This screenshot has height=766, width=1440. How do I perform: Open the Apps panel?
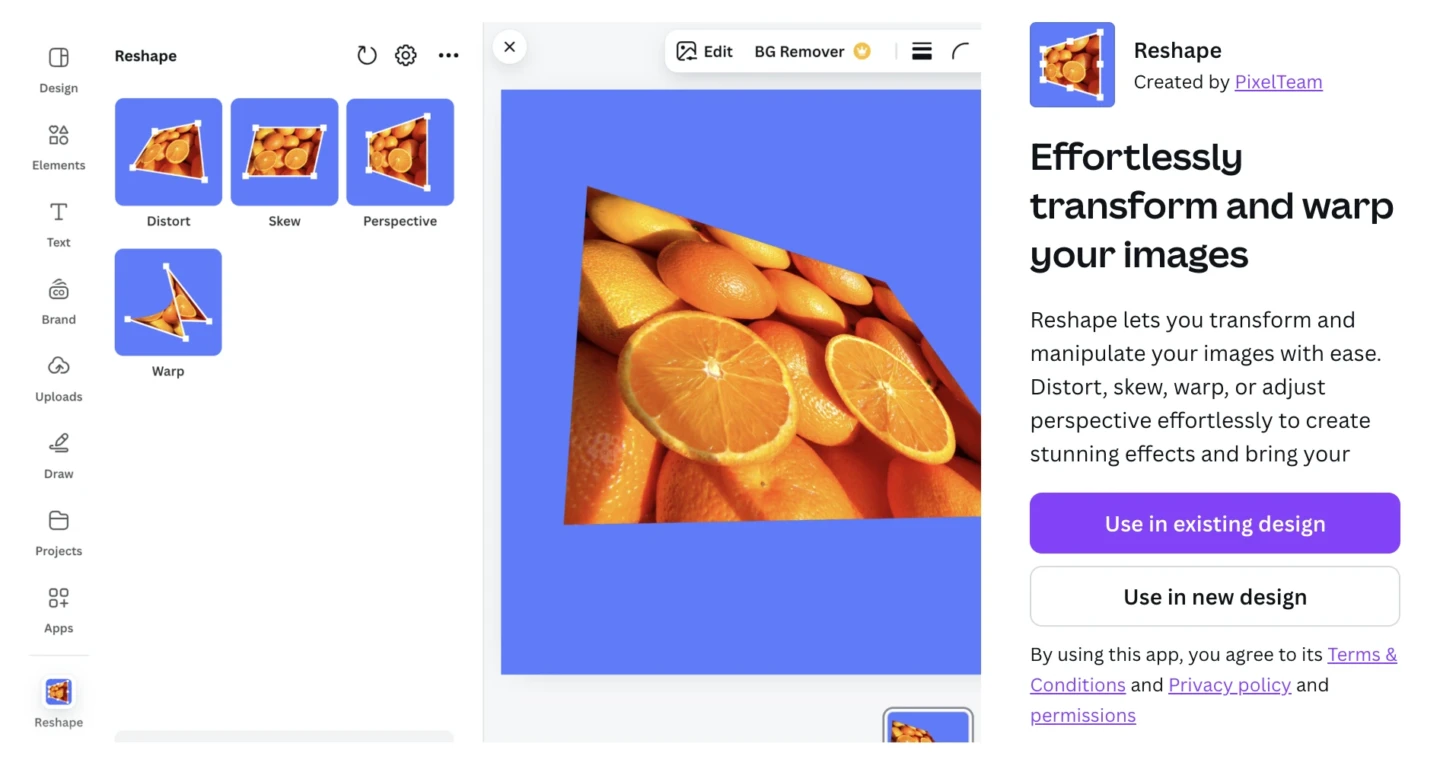[58, 608]
